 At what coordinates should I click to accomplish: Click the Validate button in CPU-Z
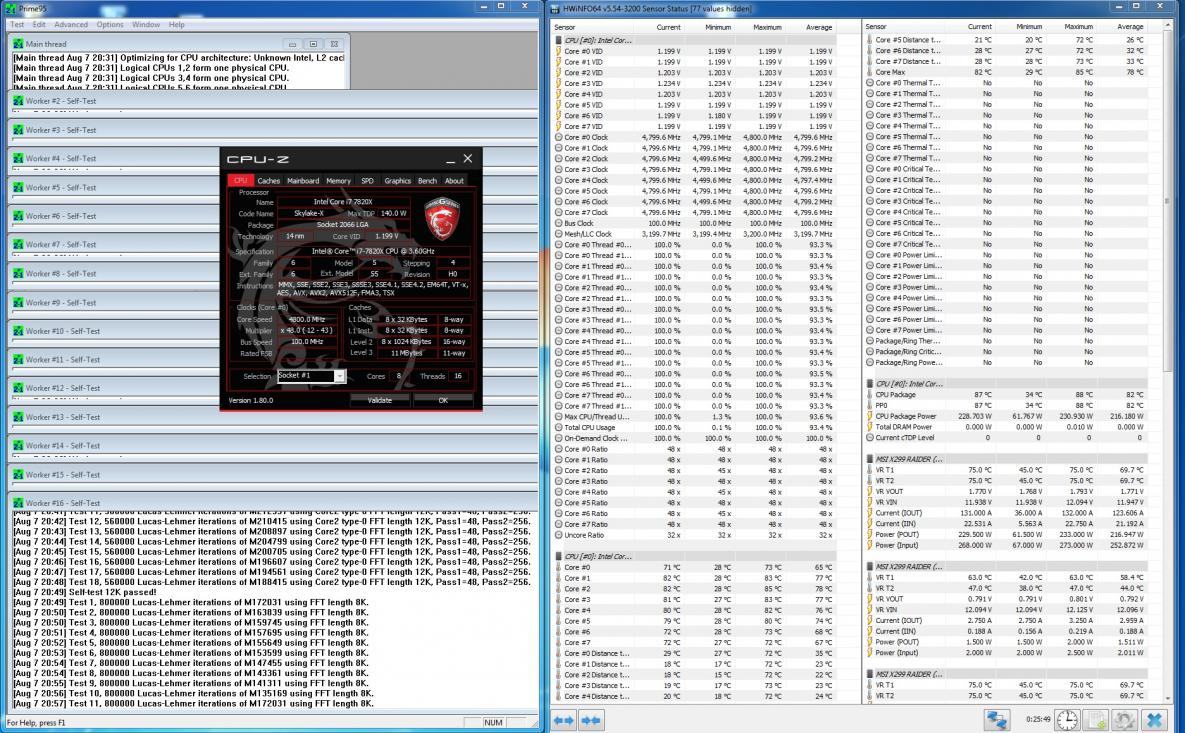coord(379,400)
